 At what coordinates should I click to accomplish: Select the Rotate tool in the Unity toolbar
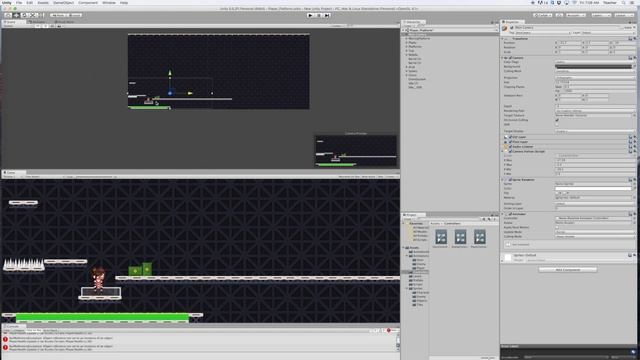click(x=24, y=15)
